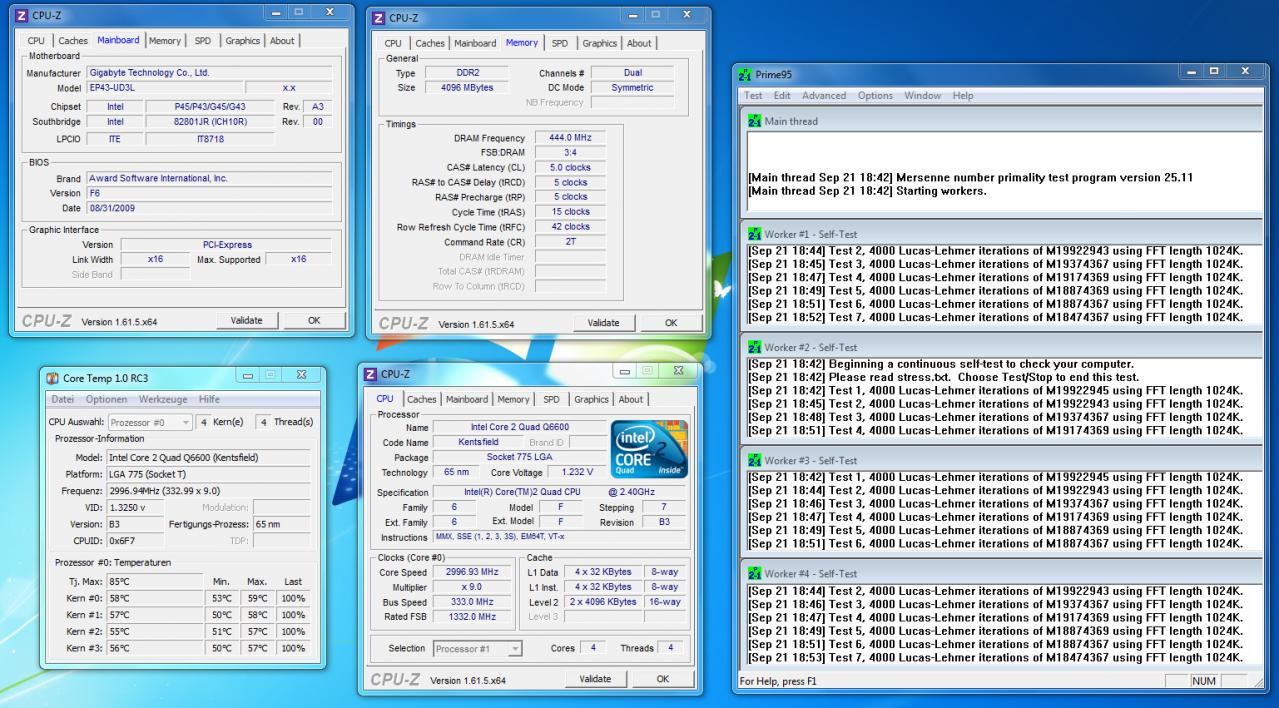Switch to CPU tab in Memory CPU-Z window
The height and width of the screenshot is (708, 1279).
pyautogui.click(x=393, y=44)
